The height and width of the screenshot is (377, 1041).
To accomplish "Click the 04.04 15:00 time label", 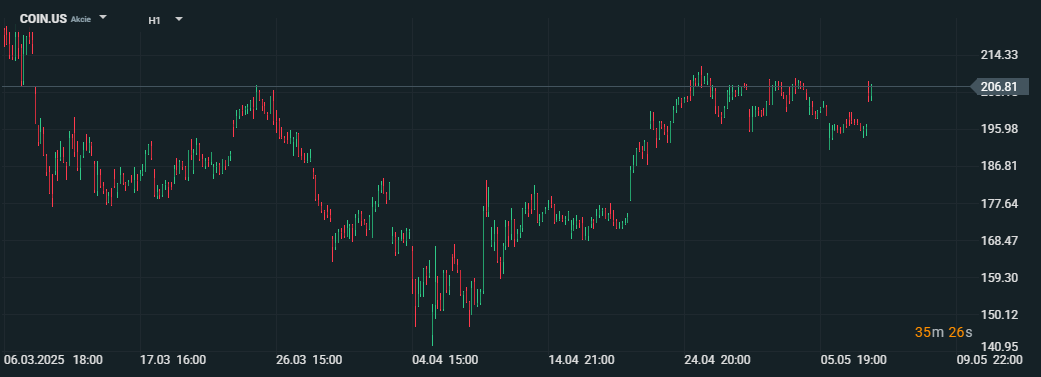I will (x=445, y=360).
